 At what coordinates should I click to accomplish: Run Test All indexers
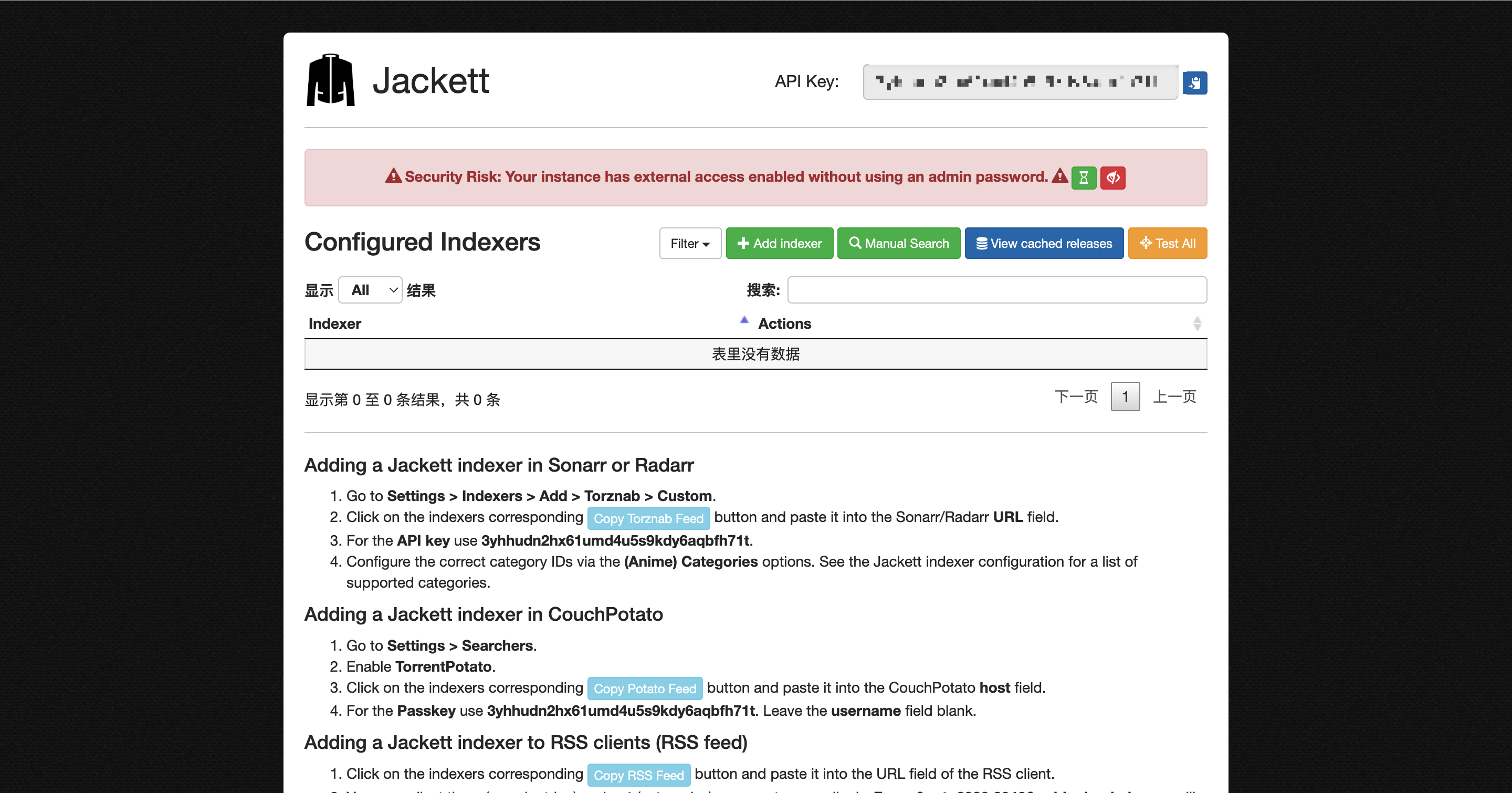(1167, 243)
